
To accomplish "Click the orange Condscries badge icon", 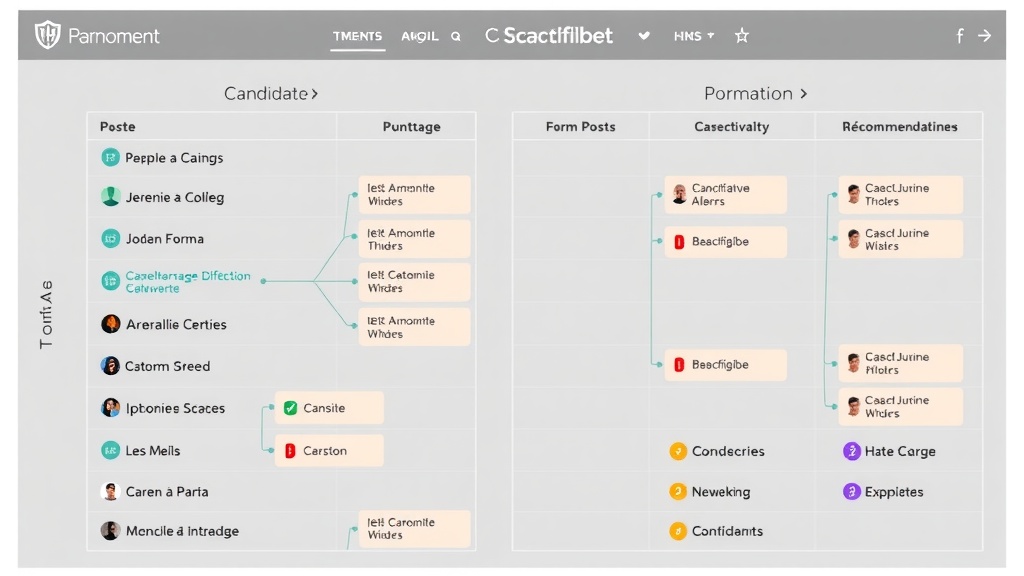I will coord(678,451).
